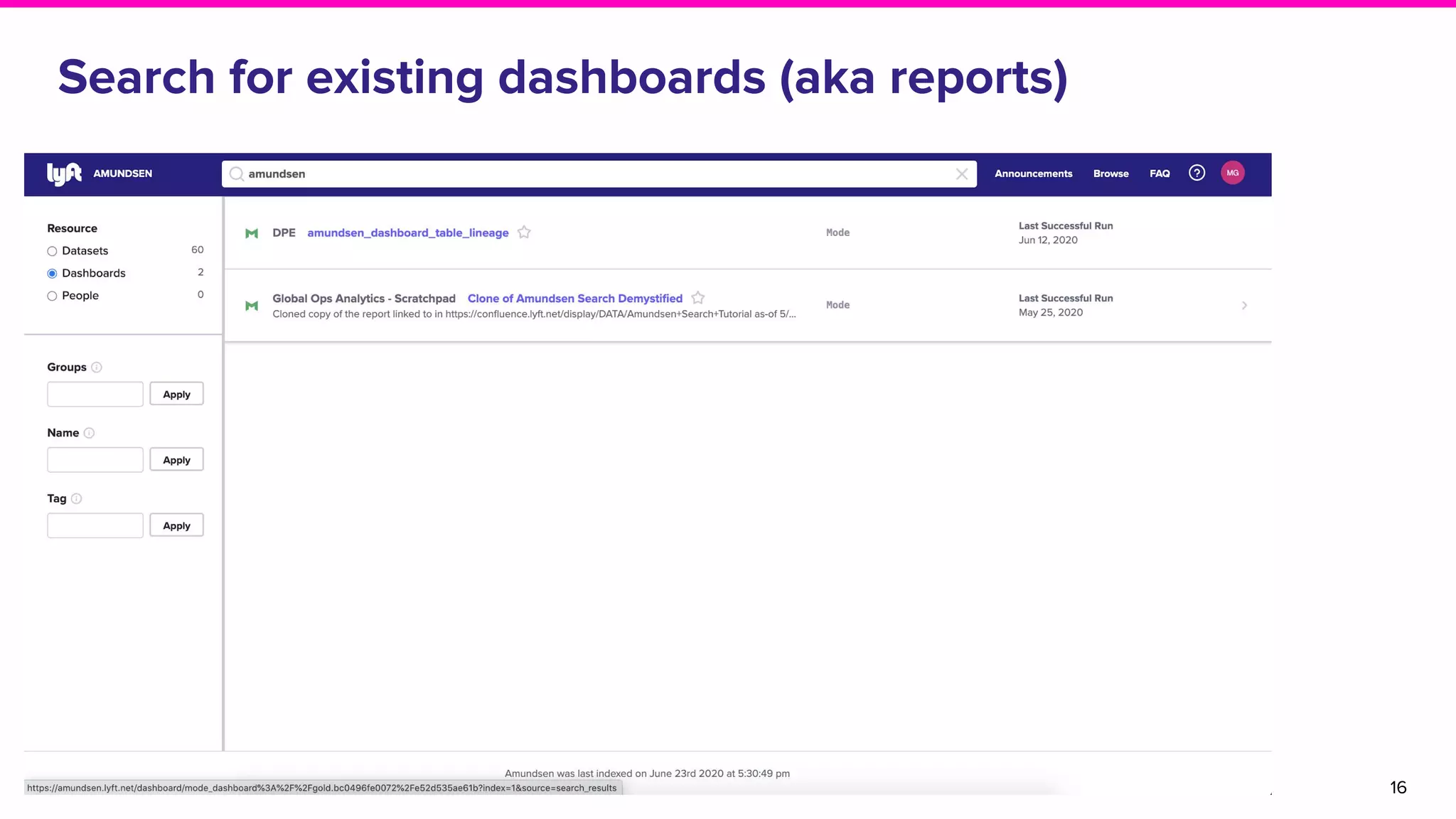The width and height of the screenshot is (1456, 819).
Task: Click Mode label in Global Ops Analytics row
Action: 837,305
